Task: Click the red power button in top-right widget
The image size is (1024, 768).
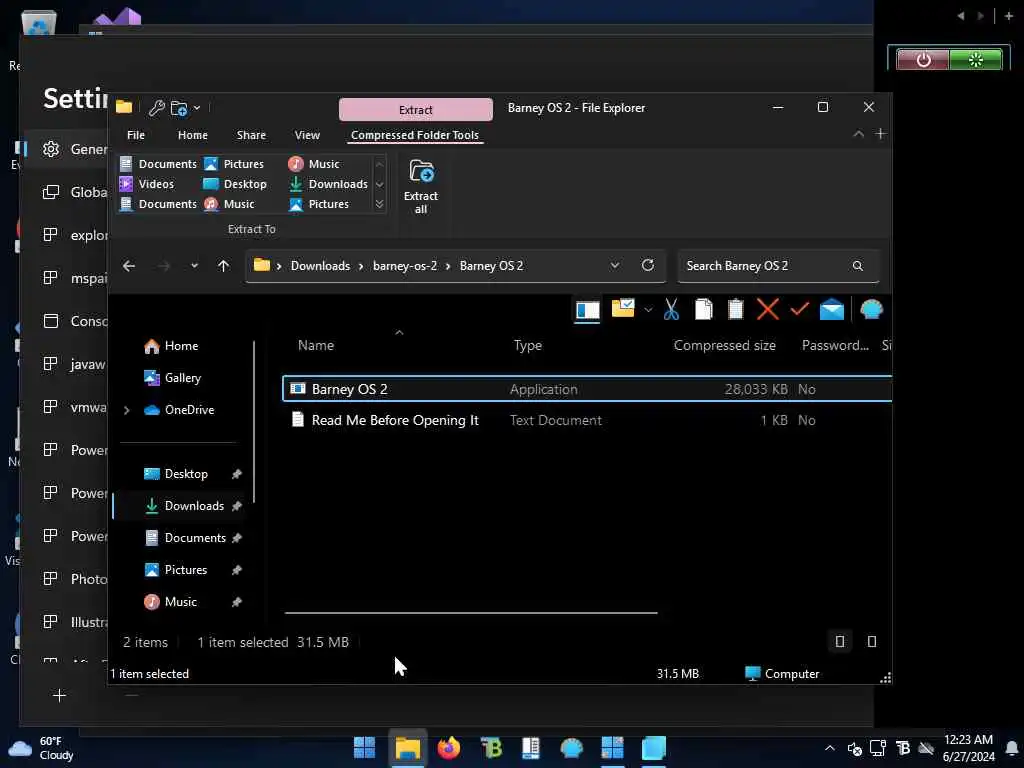Action: [923, 60]
